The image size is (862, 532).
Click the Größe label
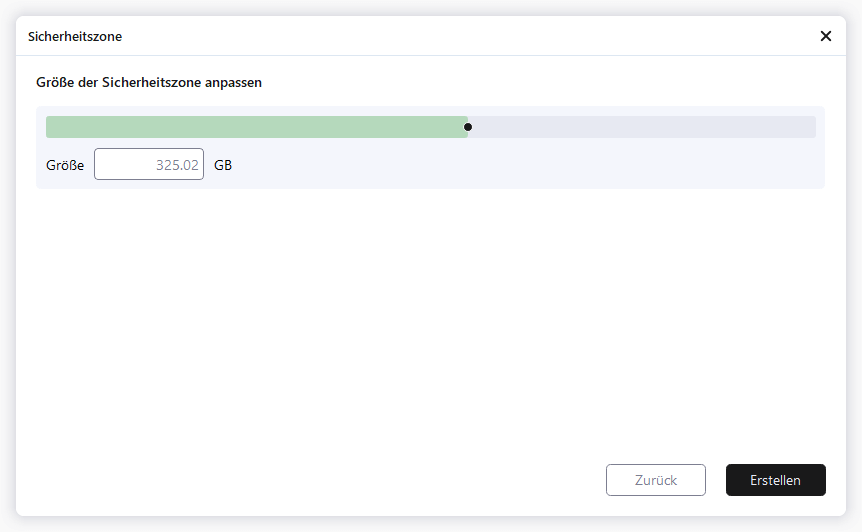pos(65,165)
